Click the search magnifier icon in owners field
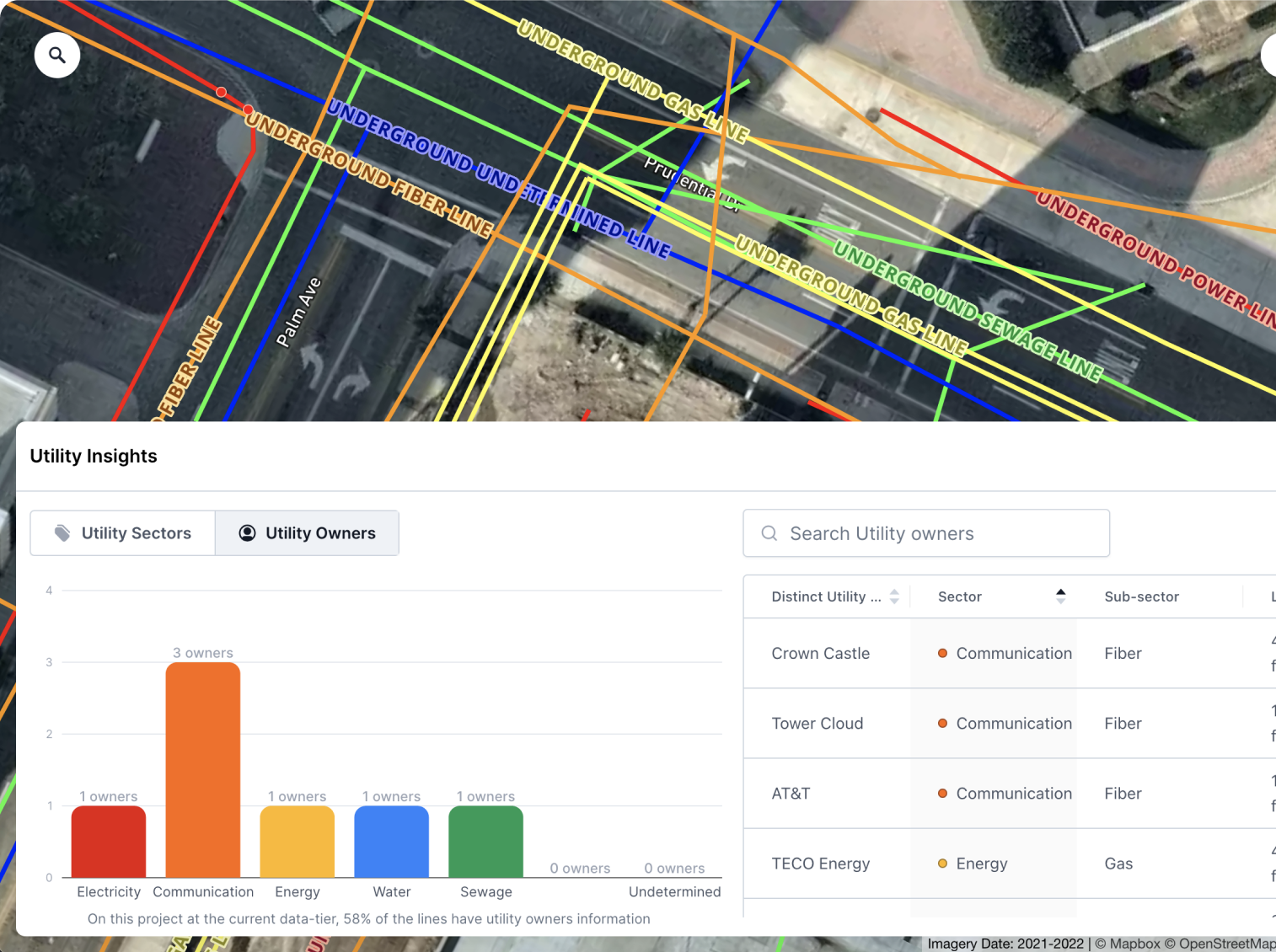This screenshot has height=952, width=1276. (769, 533)
